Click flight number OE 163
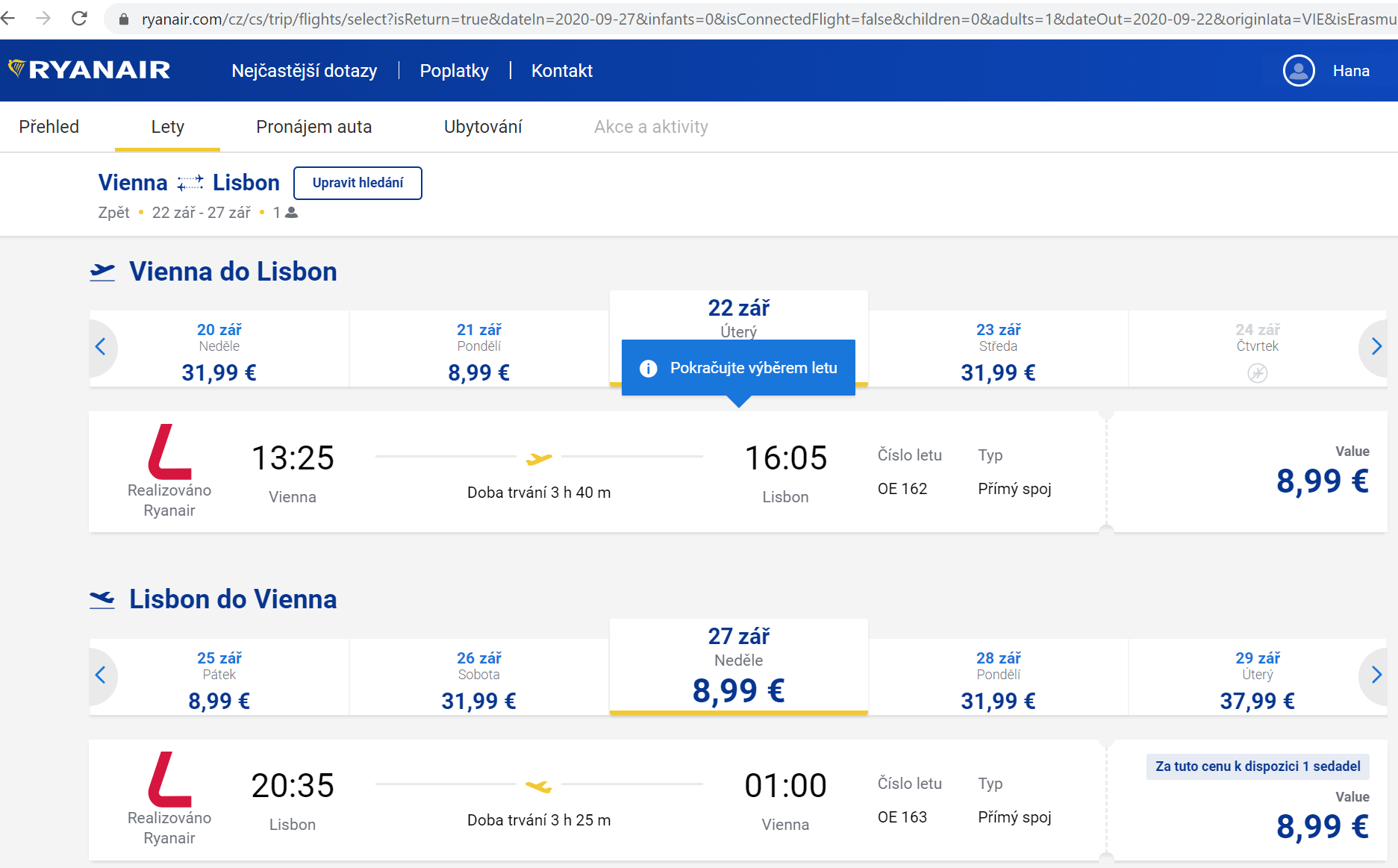This screenshot has height=868, width=1398. [902, 817]
